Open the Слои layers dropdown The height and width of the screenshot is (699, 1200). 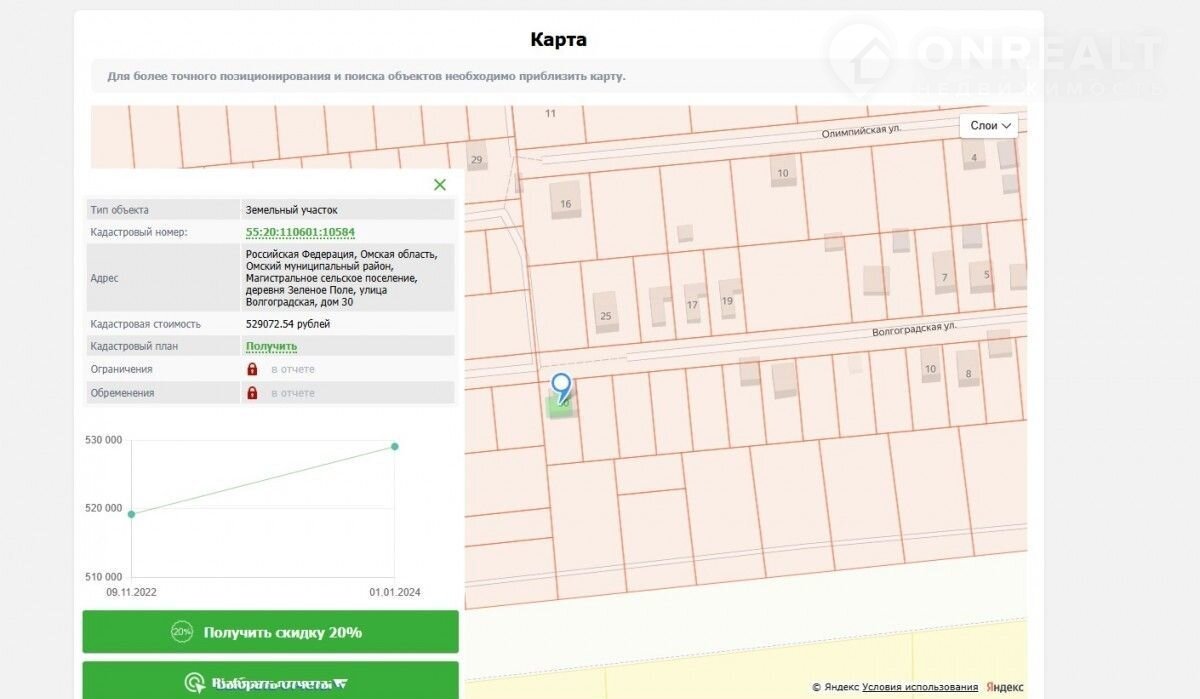(991, 126)
